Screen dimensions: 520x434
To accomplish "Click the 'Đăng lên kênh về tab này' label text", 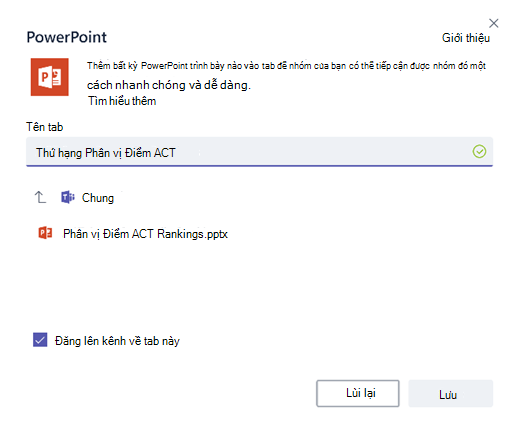I will pyautogui.click(x=117, y=341).
